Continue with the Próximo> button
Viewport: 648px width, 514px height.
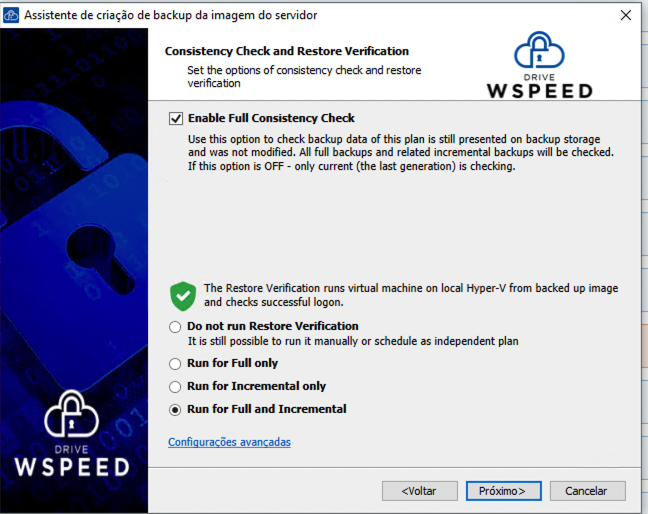point(503,491)
